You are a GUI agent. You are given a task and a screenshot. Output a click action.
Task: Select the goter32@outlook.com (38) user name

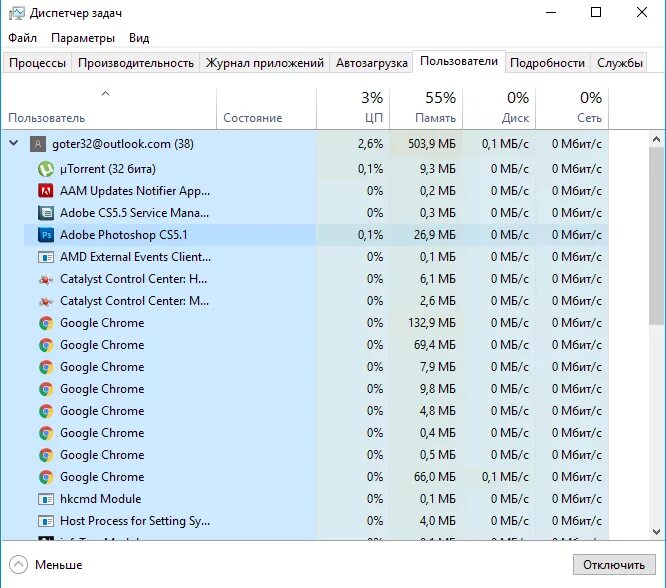point(123,144)
